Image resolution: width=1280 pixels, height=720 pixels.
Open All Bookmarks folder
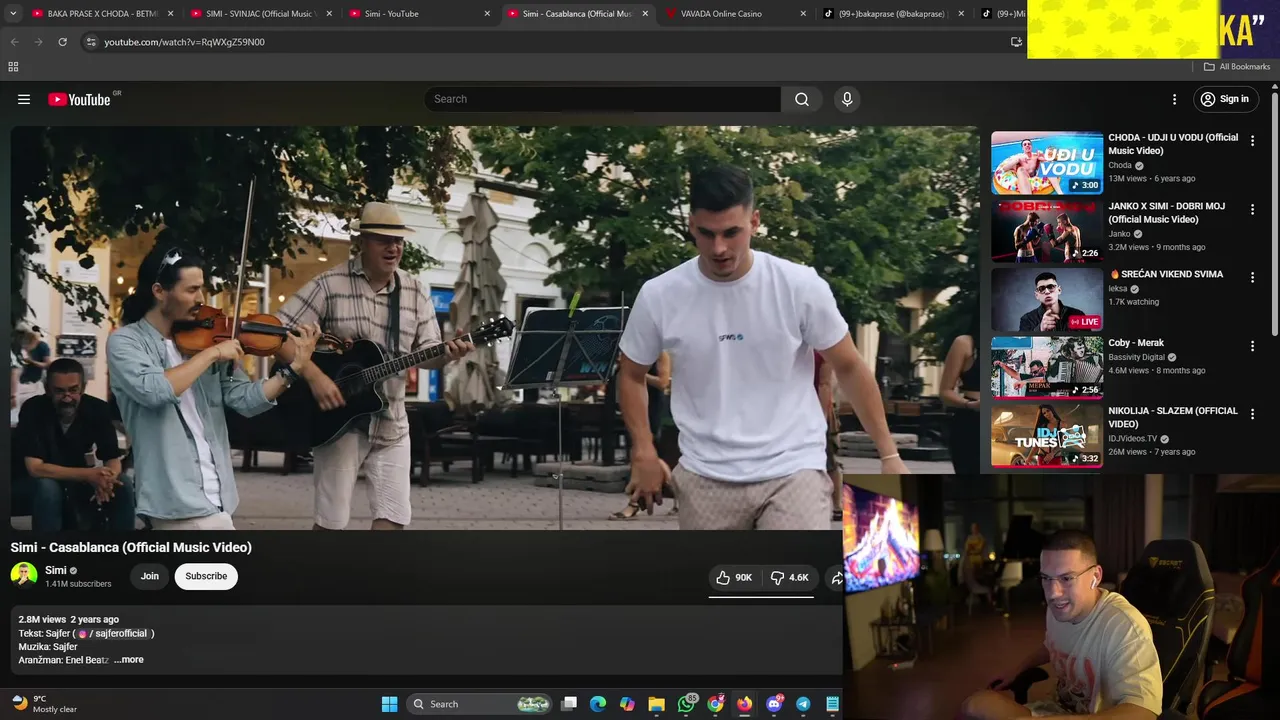click(1237, 67)
